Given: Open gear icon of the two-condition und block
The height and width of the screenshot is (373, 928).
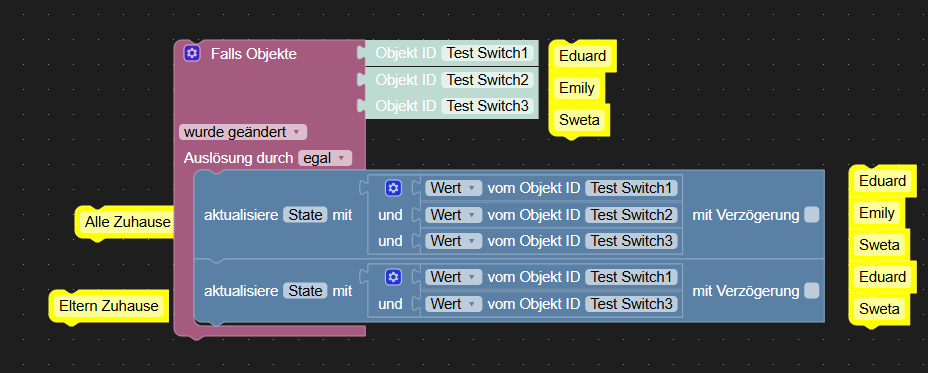Looking at the screenshot, I should (393, 277).
